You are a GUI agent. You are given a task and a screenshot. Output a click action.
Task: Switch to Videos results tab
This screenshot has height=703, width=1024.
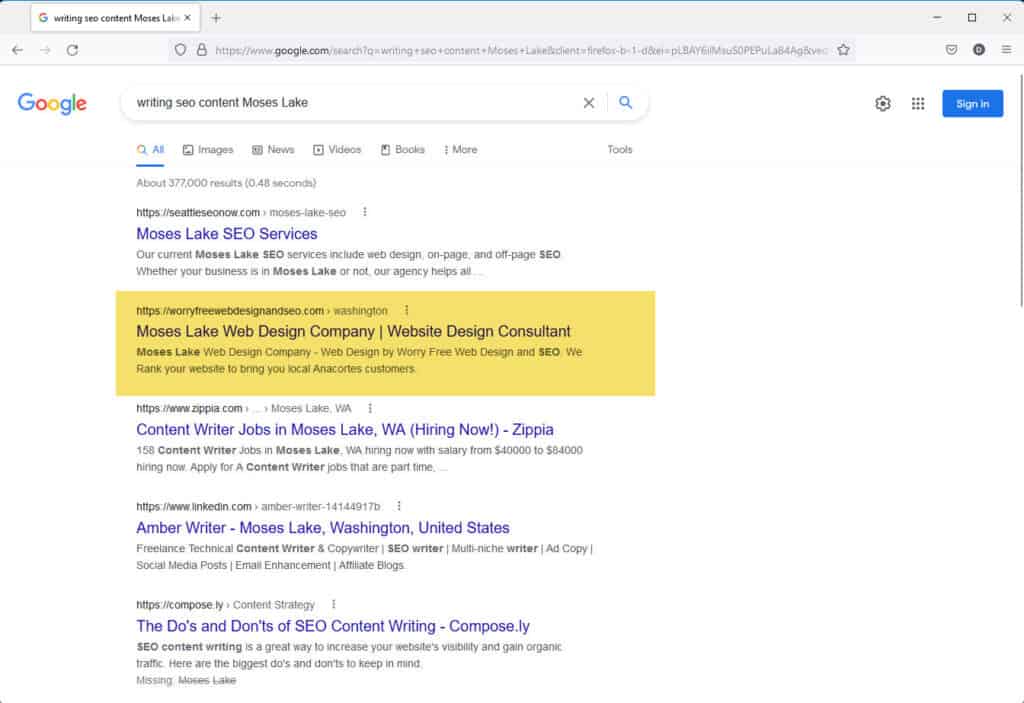[337, 150]
